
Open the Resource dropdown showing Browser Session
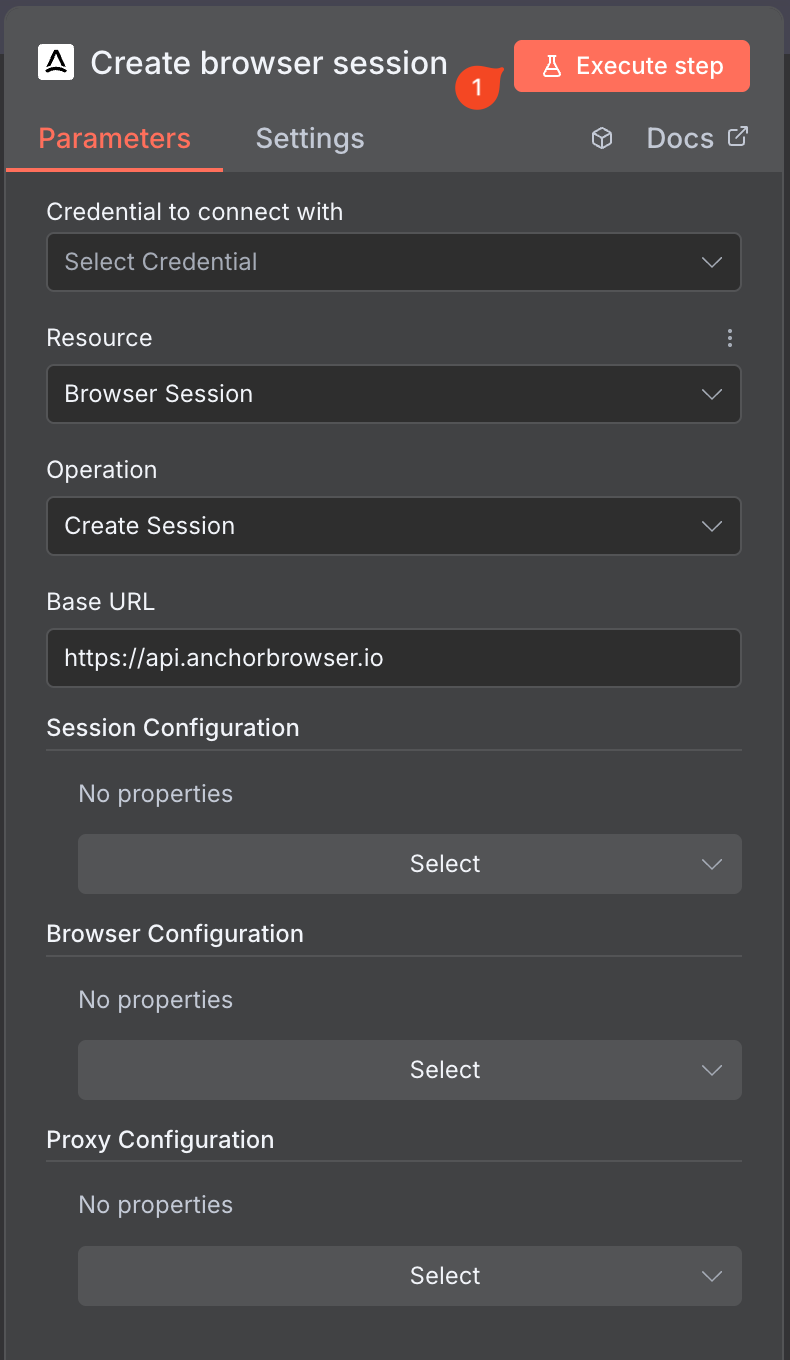click(x=394, y=394)
